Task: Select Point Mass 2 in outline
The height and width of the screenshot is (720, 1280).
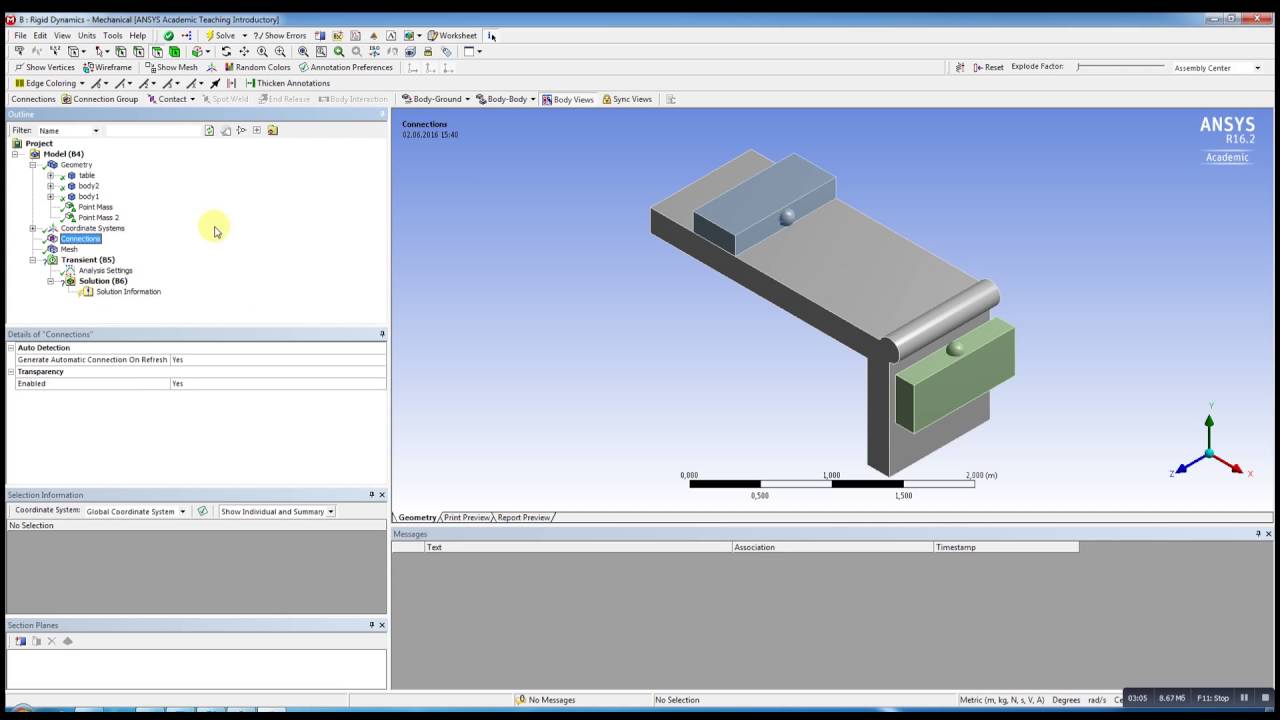Action: [x=98, y=218]
